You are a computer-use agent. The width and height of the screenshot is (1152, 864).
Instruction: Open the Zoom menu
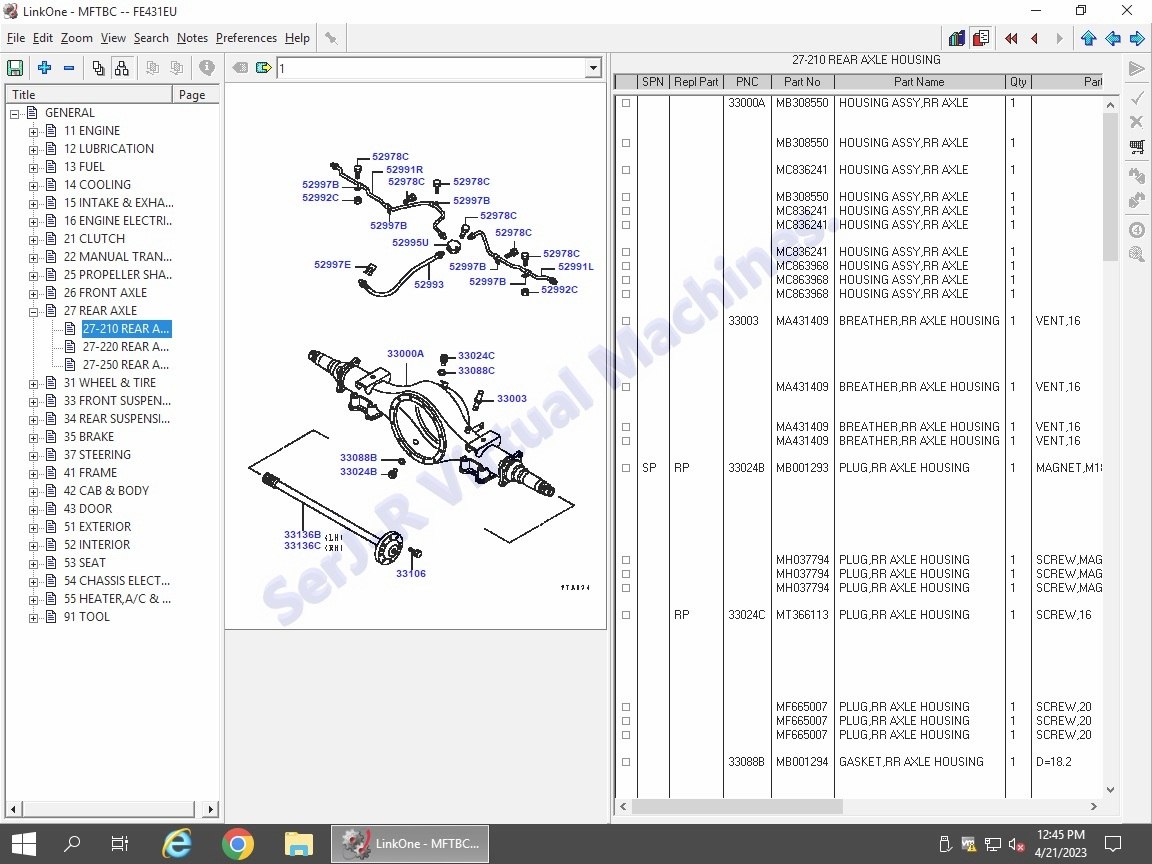(x=76, y=38)
